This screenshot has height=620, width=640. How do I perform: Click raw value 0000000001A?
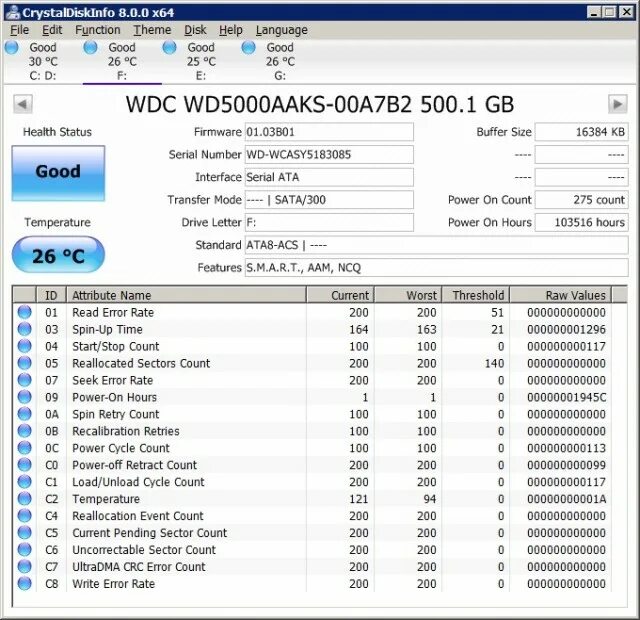[567, 499]
